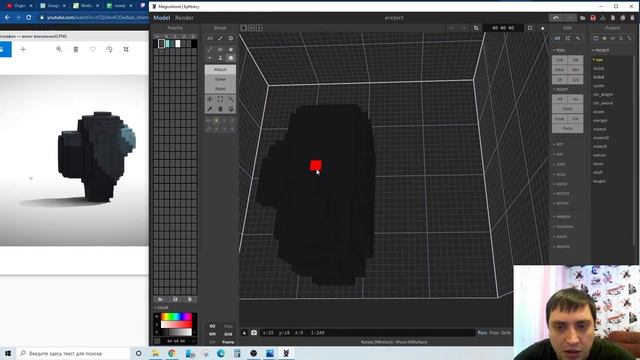640x360 pixels.
Task: Toggle the Edge display option
Action: point(228,326)
